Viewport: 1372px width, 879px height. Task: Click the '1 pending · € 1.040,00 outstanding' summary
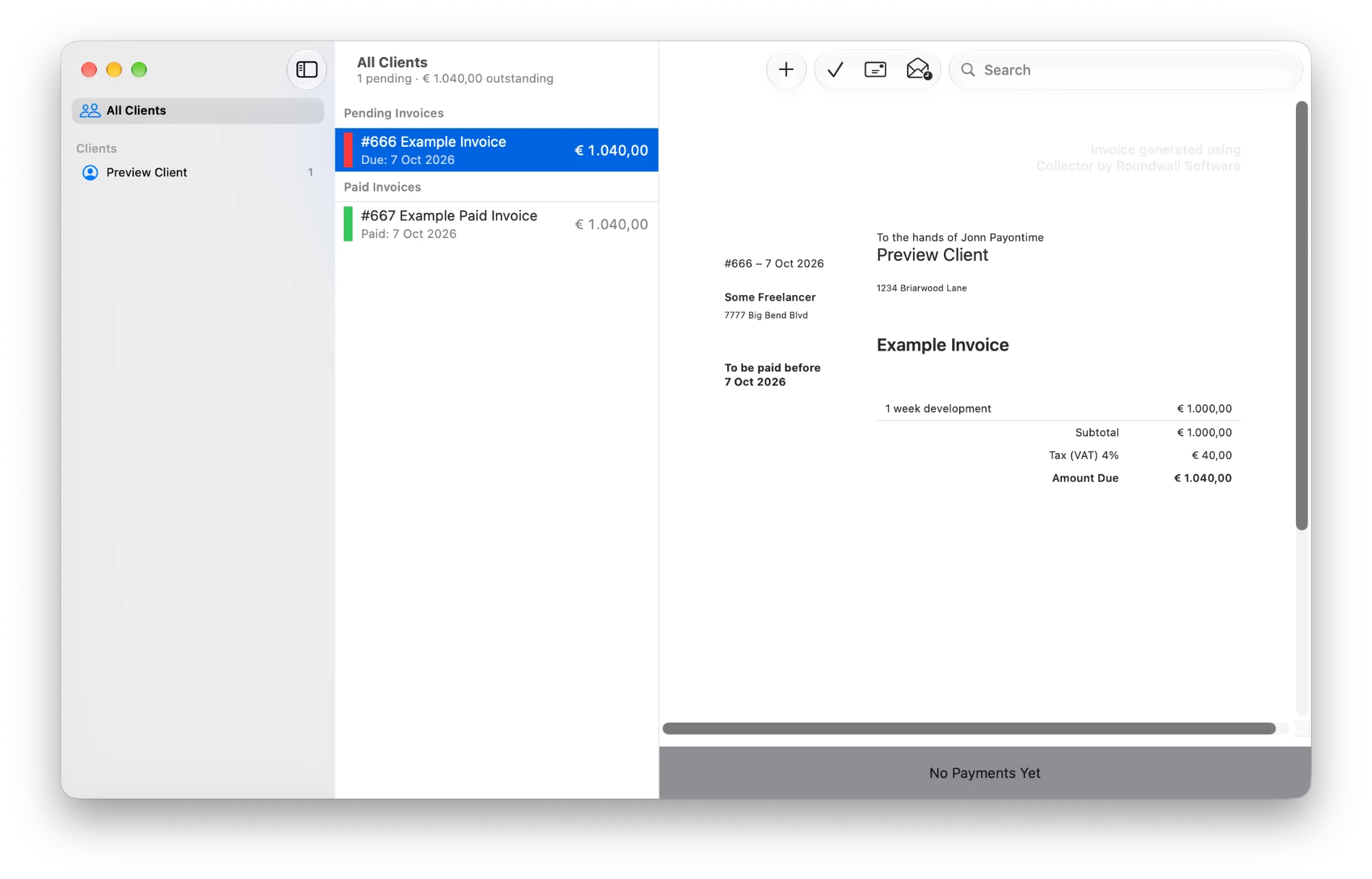coord(455,79)
